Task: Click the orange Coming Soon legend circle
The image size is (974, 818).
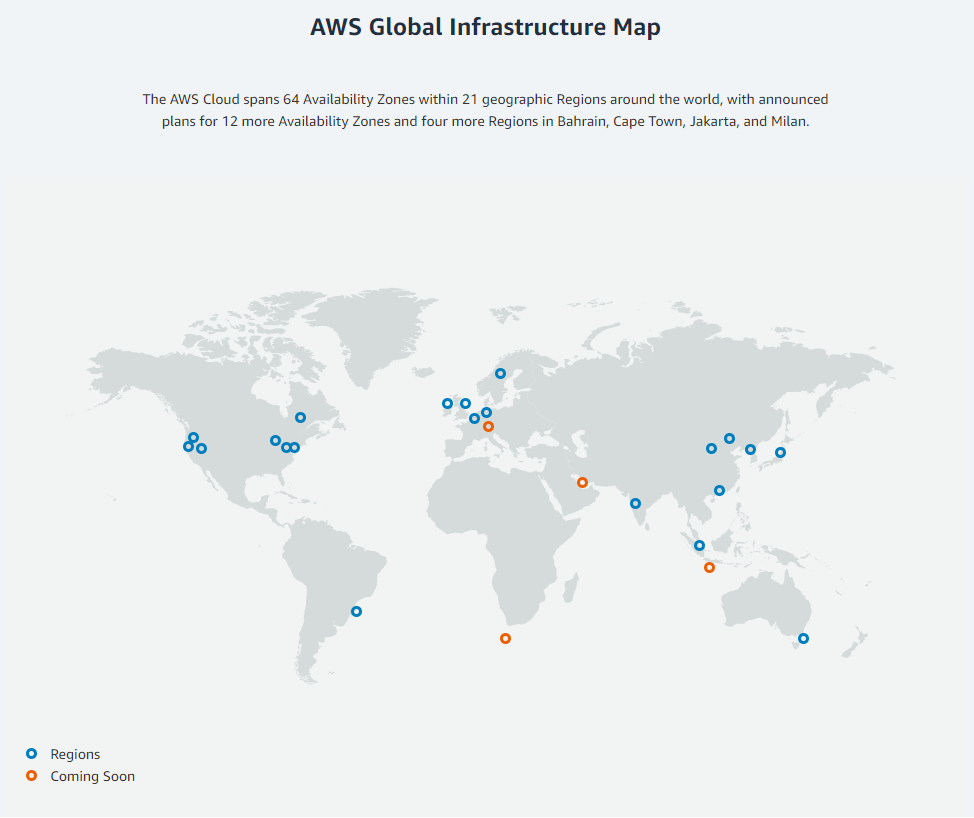Action: click(x=31, y=775)
